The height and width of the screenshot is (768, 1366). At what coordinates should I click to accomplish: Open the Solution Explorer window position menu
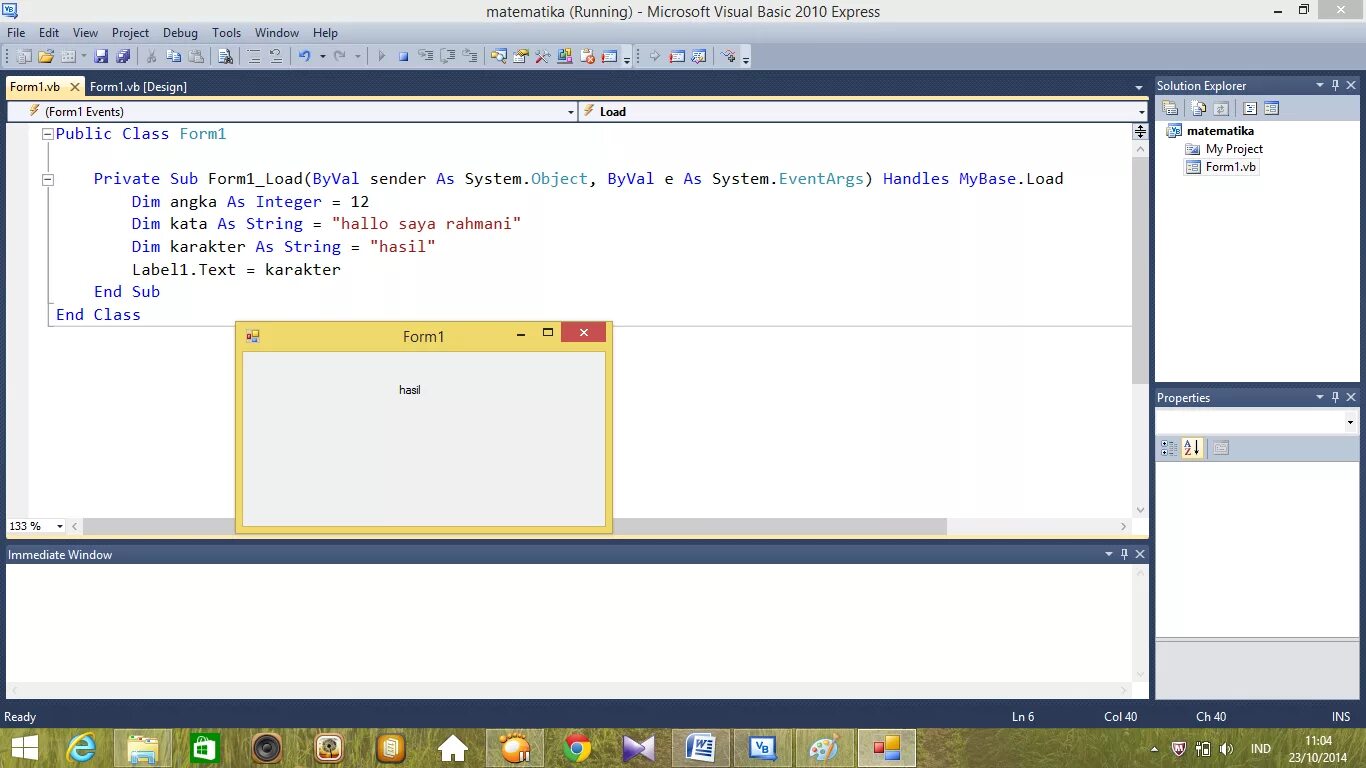pyautogui.click(x=1320, y=86)
